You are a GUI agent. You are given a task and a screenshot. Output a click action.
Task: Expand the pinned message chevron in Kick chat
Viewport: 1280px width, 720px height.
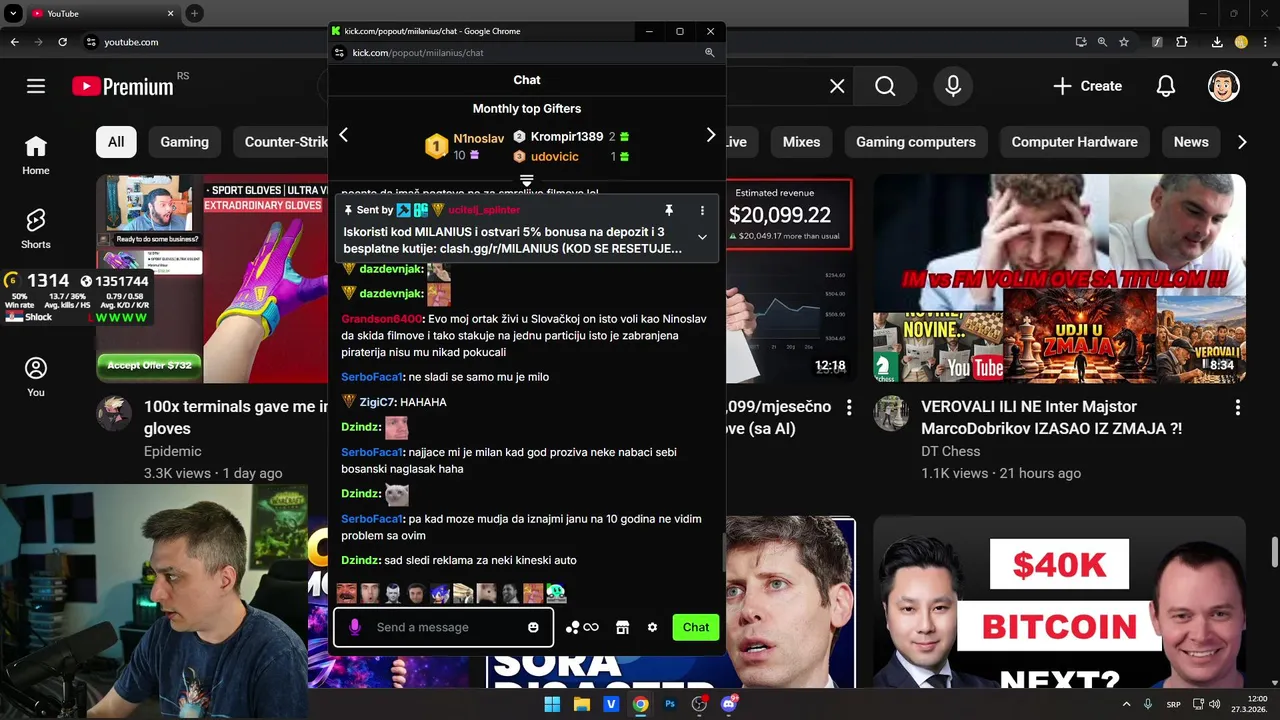702,237
